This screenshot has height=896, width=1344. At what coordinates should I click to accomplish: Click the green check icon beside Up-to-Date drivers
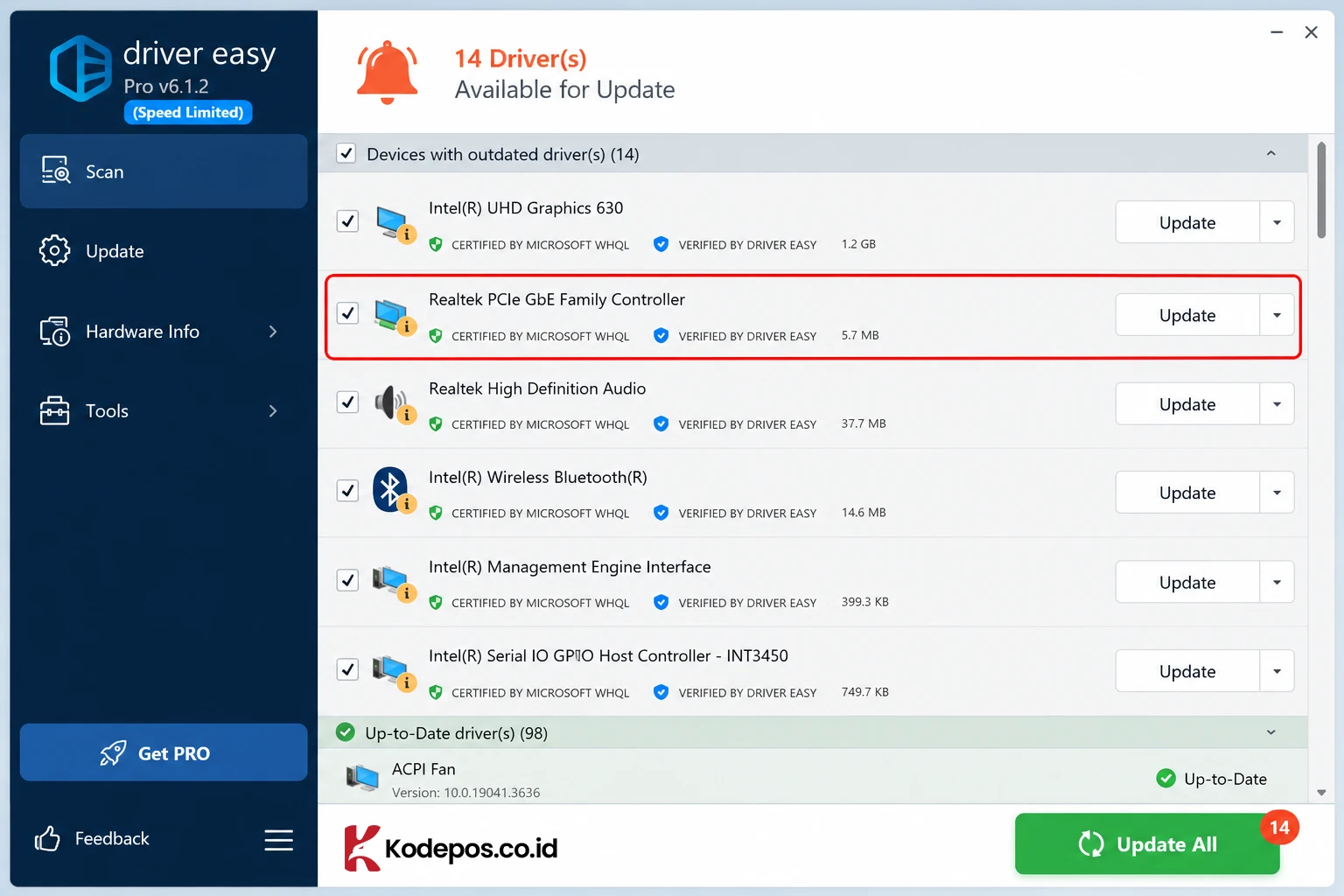click(346, 731)
